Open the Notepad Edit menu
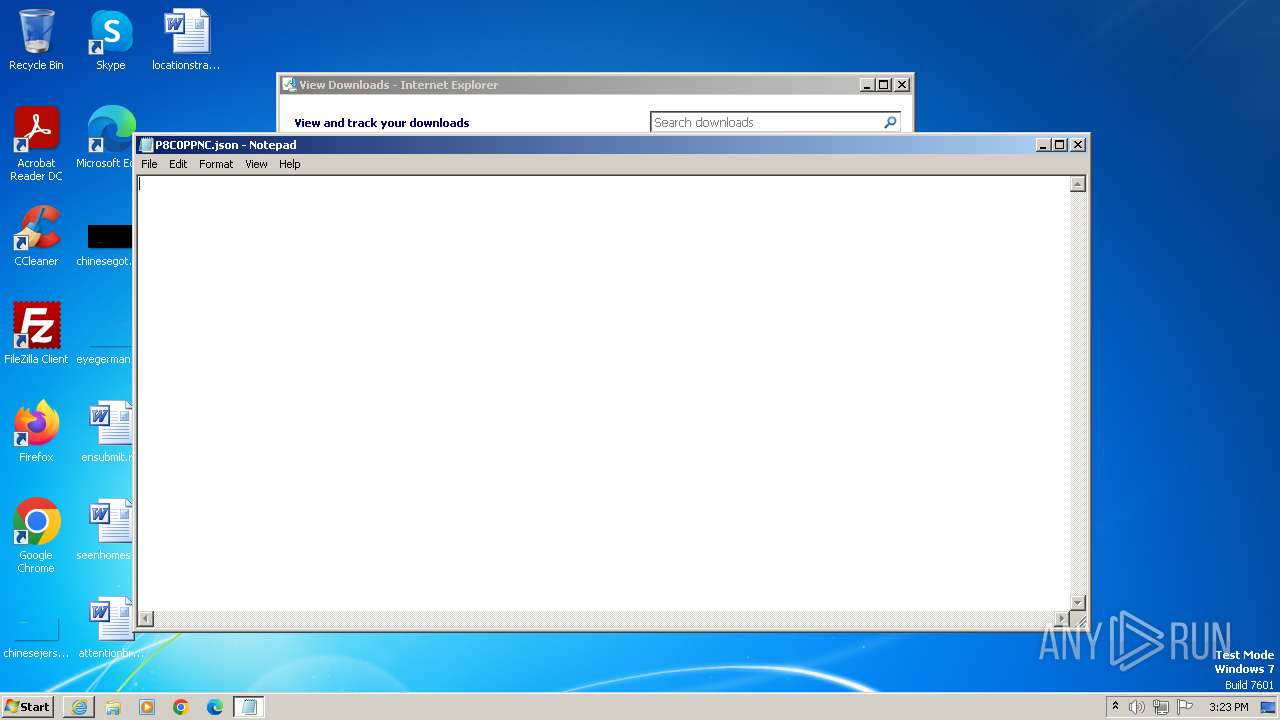 coord(178,164)
